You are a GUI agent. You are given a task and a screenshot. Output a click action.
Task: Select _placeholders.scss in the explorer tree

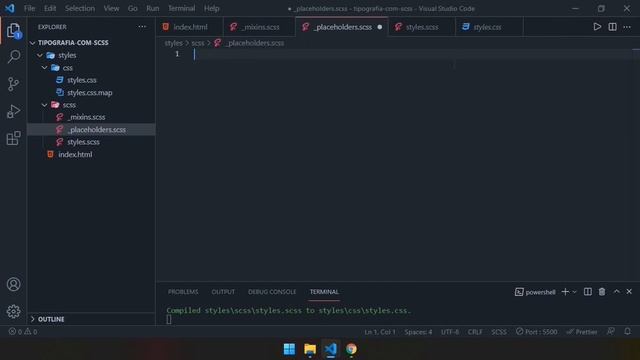tap(91, 129)
